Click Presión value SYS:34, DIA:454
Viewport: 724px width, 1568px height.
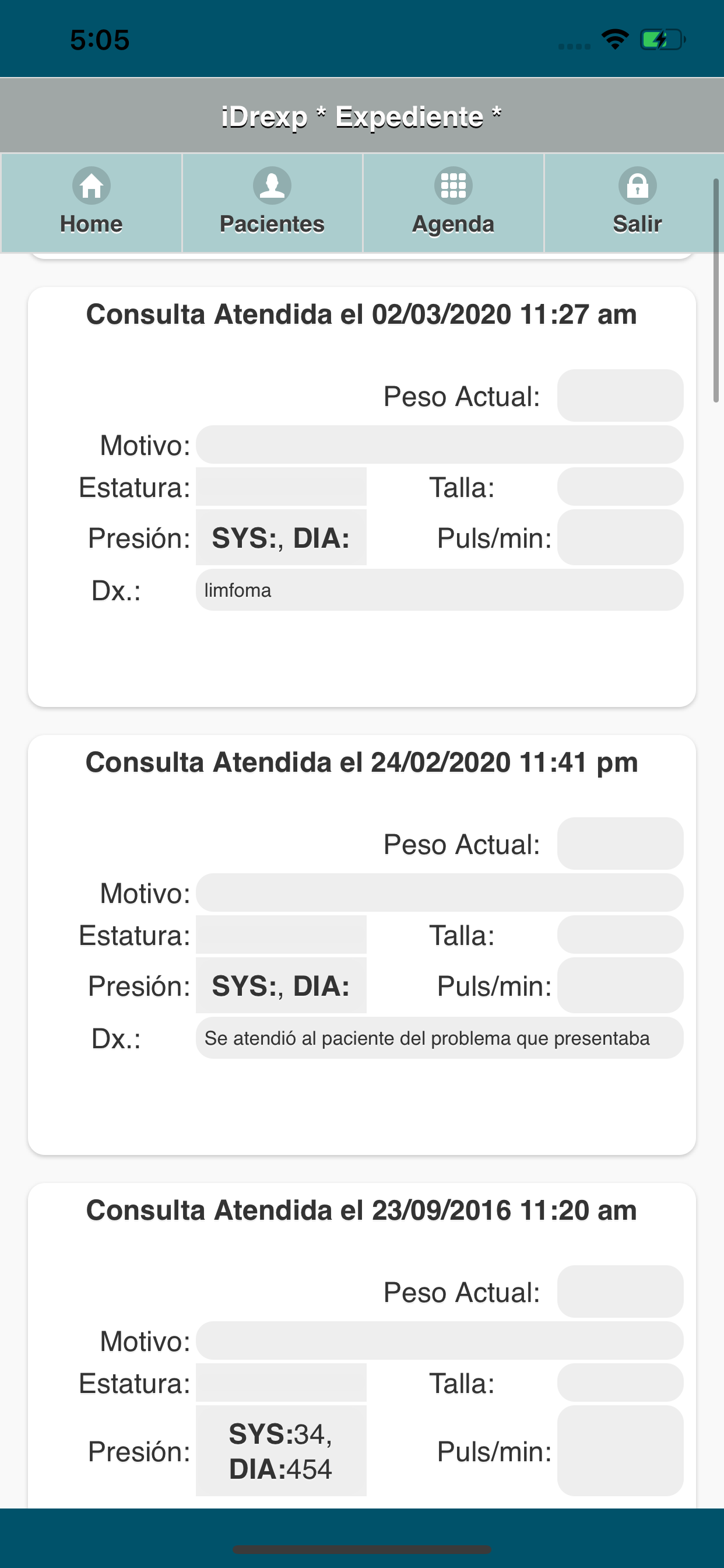(x=281, y=1451)
